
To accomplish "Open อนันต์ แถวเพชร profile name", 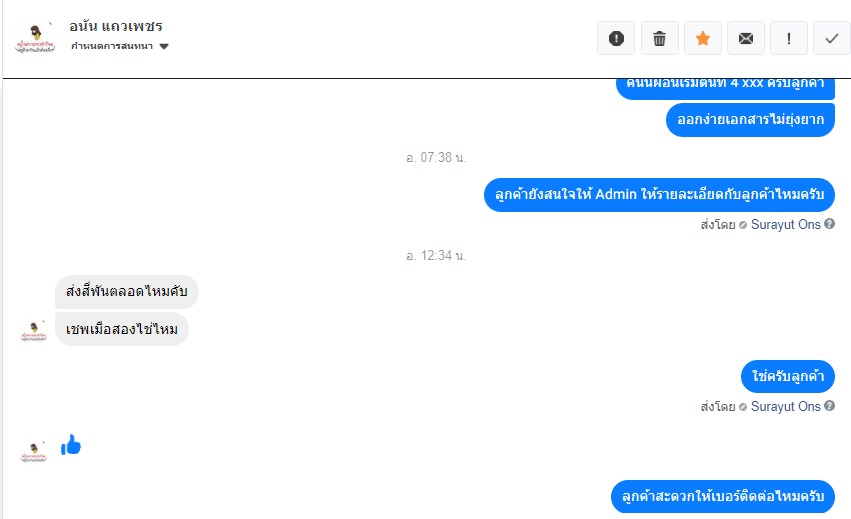I will [116, 26].
